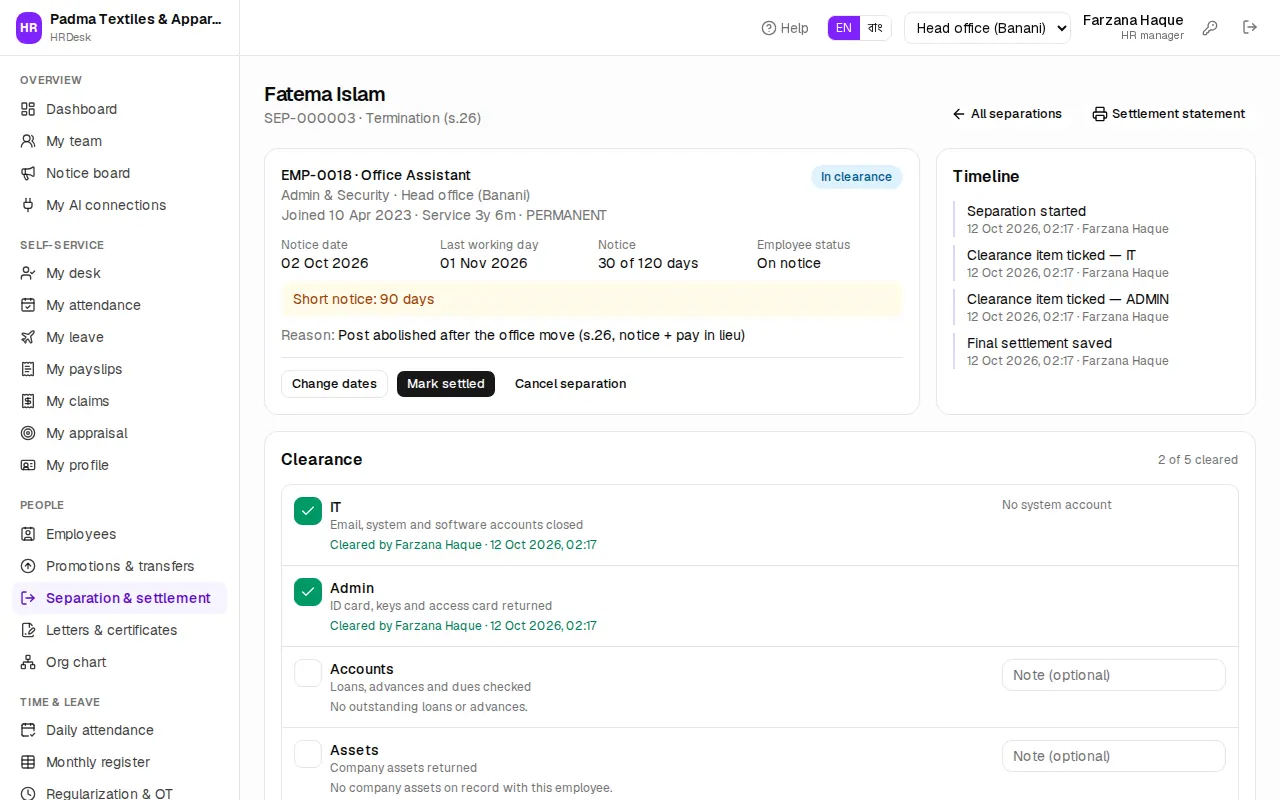Screen dimensions: 1280x800
Task: Click the Mark settled button
Action: [x=446, y=384]
